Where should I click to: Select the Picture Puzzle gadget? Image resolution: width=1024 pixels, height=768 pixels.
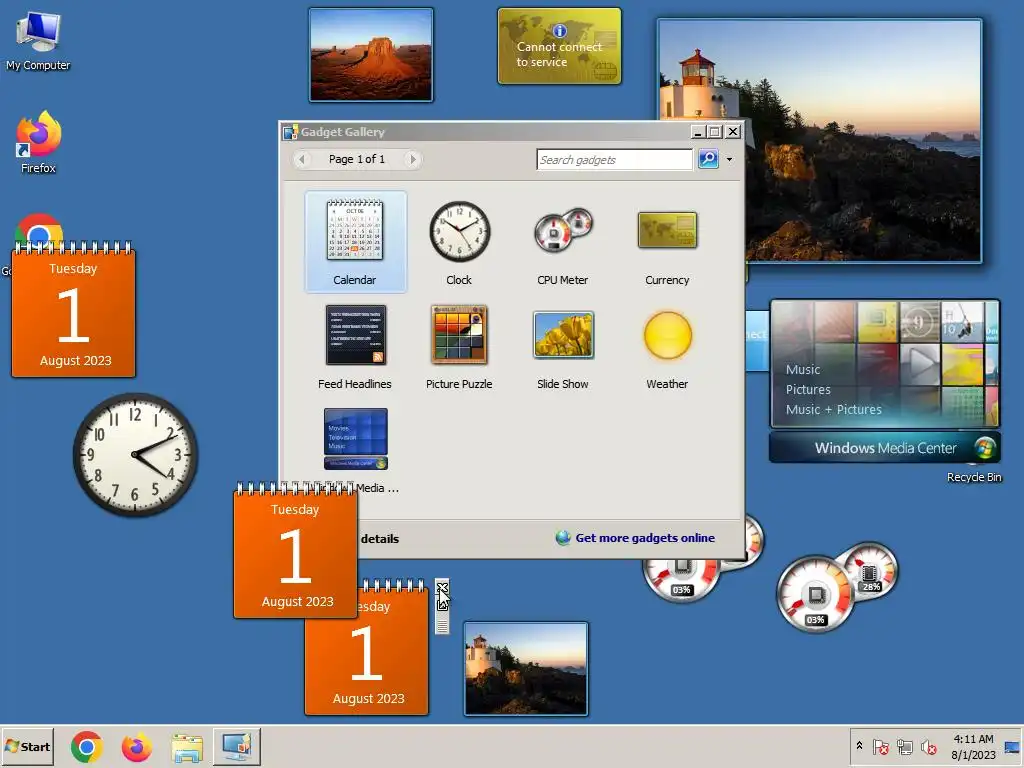pos(459,346)
